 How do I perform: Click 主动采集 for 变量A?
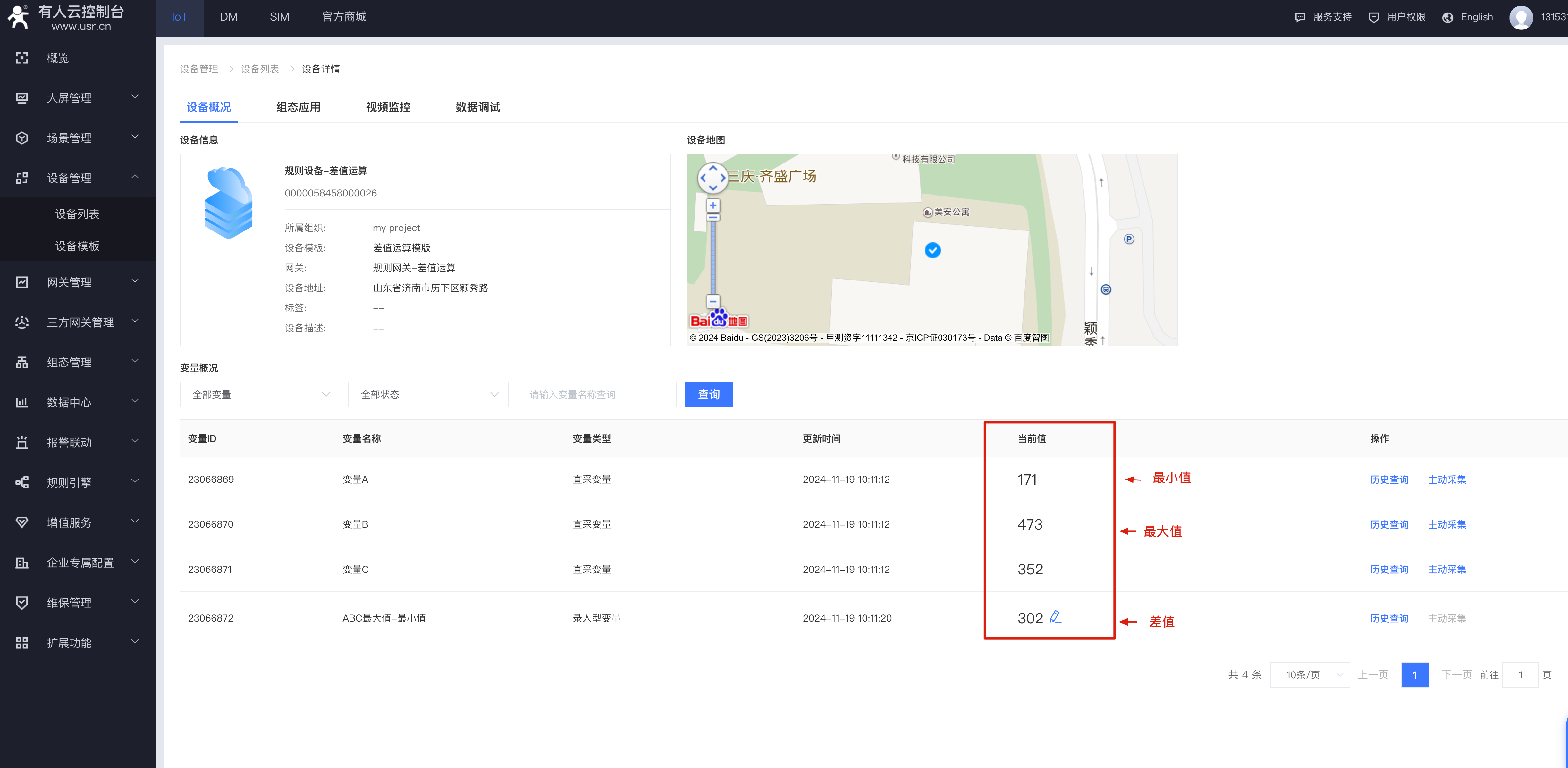[x=1447, y=480]
